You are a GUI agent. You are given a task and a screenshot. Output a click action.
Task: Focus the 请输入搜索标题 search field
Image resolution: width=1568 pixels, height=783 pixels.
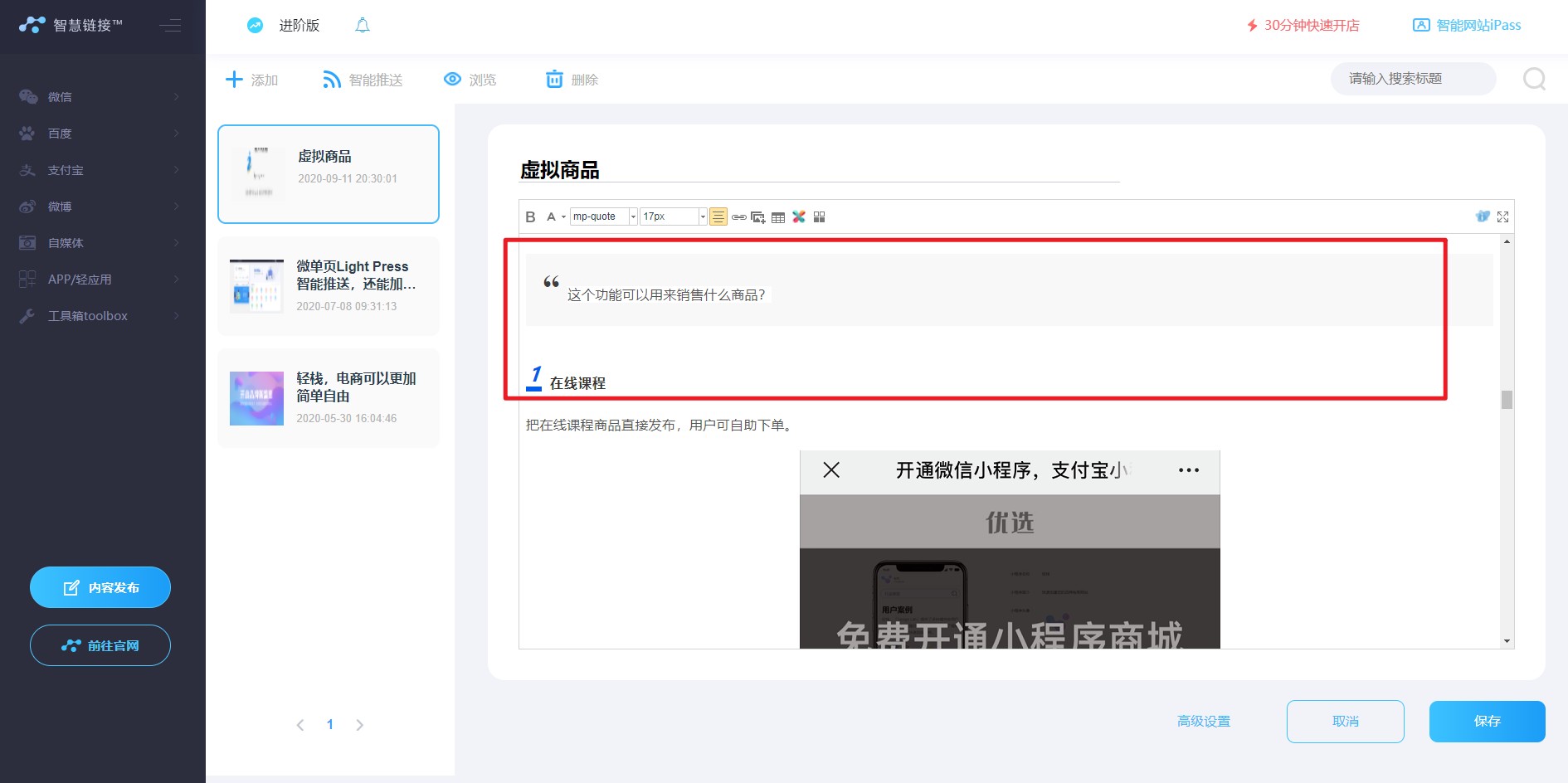[x=1413, y=79]
